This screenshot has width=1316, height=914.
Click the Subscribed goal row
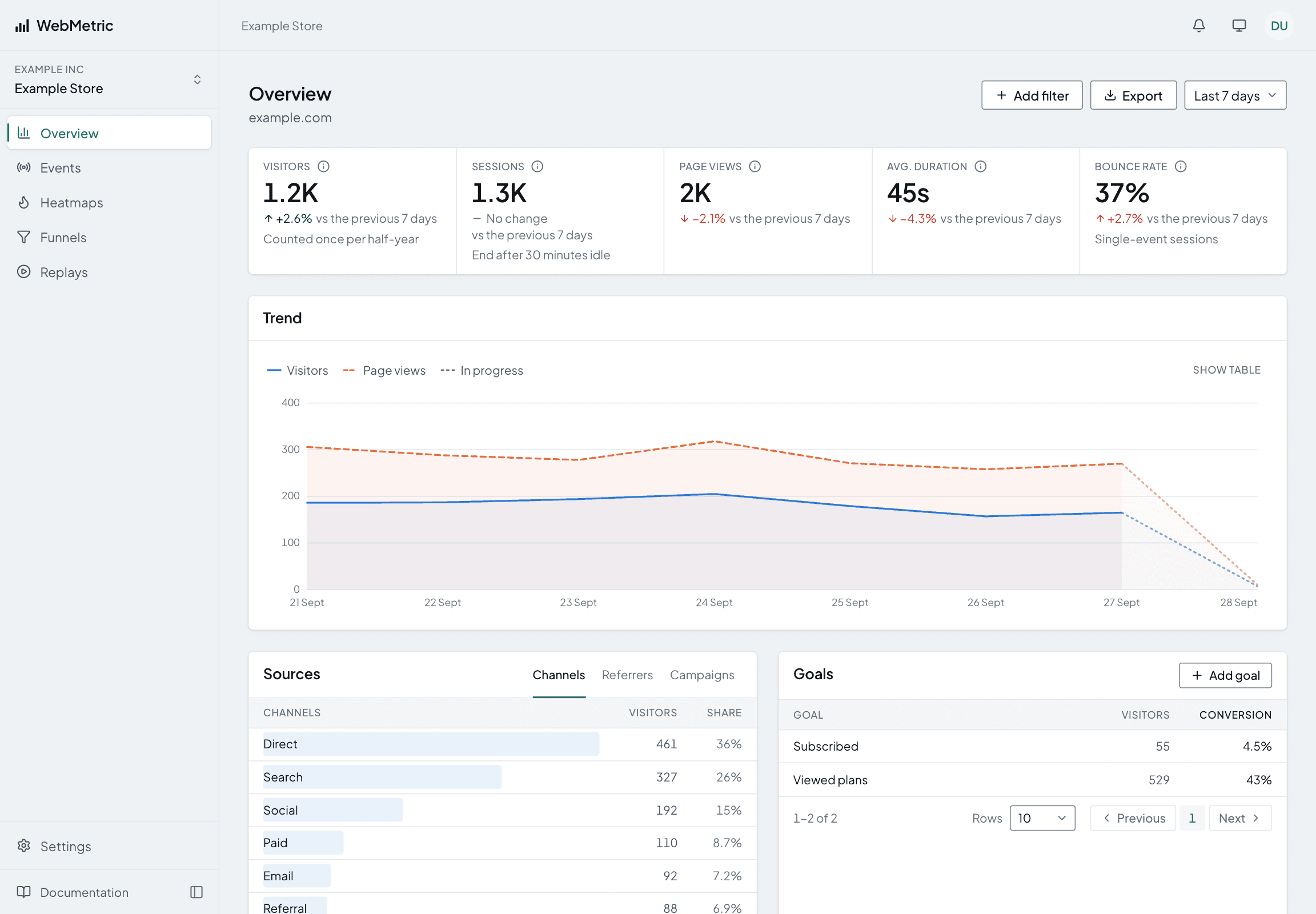[1032, 746]
